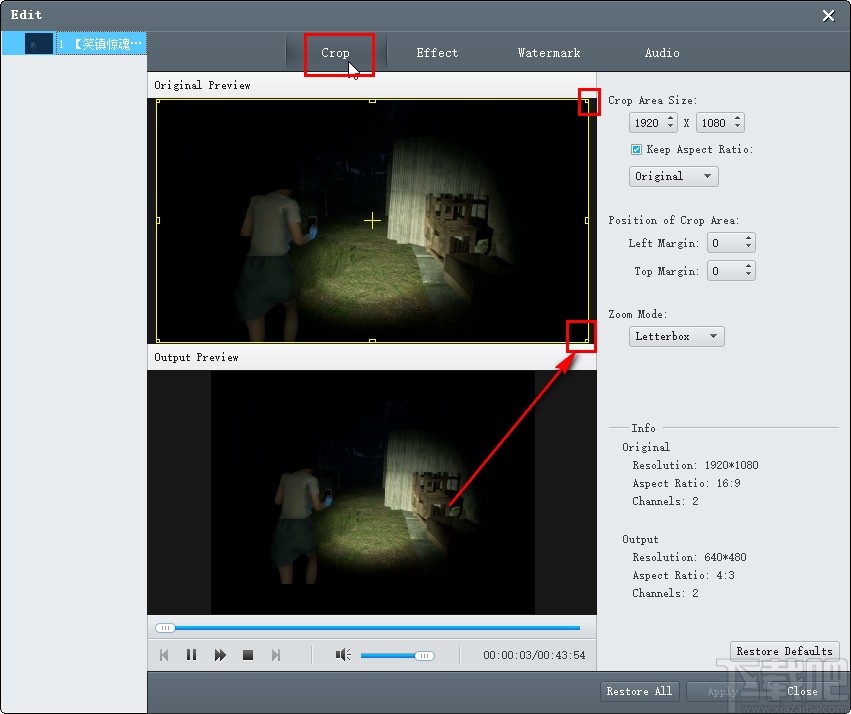This screenshot has width=851, height=714.
Task: Click the playback progress slider handle
Action: pos(165,628)
